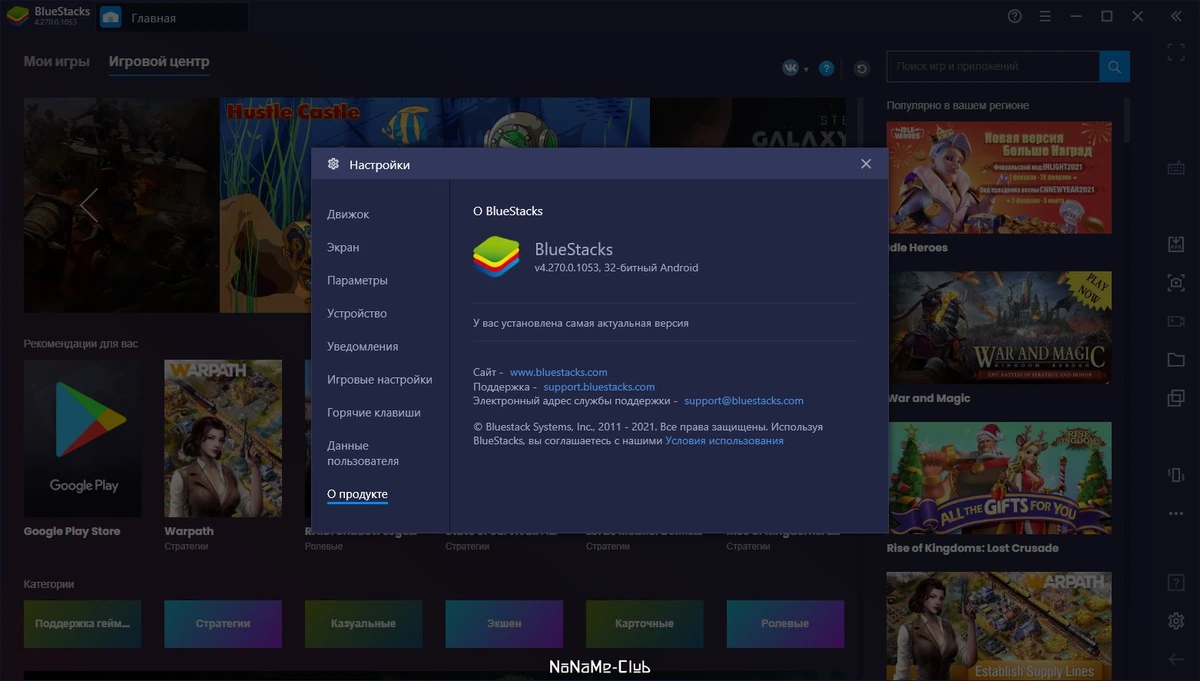Screen dimensions: 1200x681
Task: Select Горячие клавиши in settings
Action: (x=374, y=412)
